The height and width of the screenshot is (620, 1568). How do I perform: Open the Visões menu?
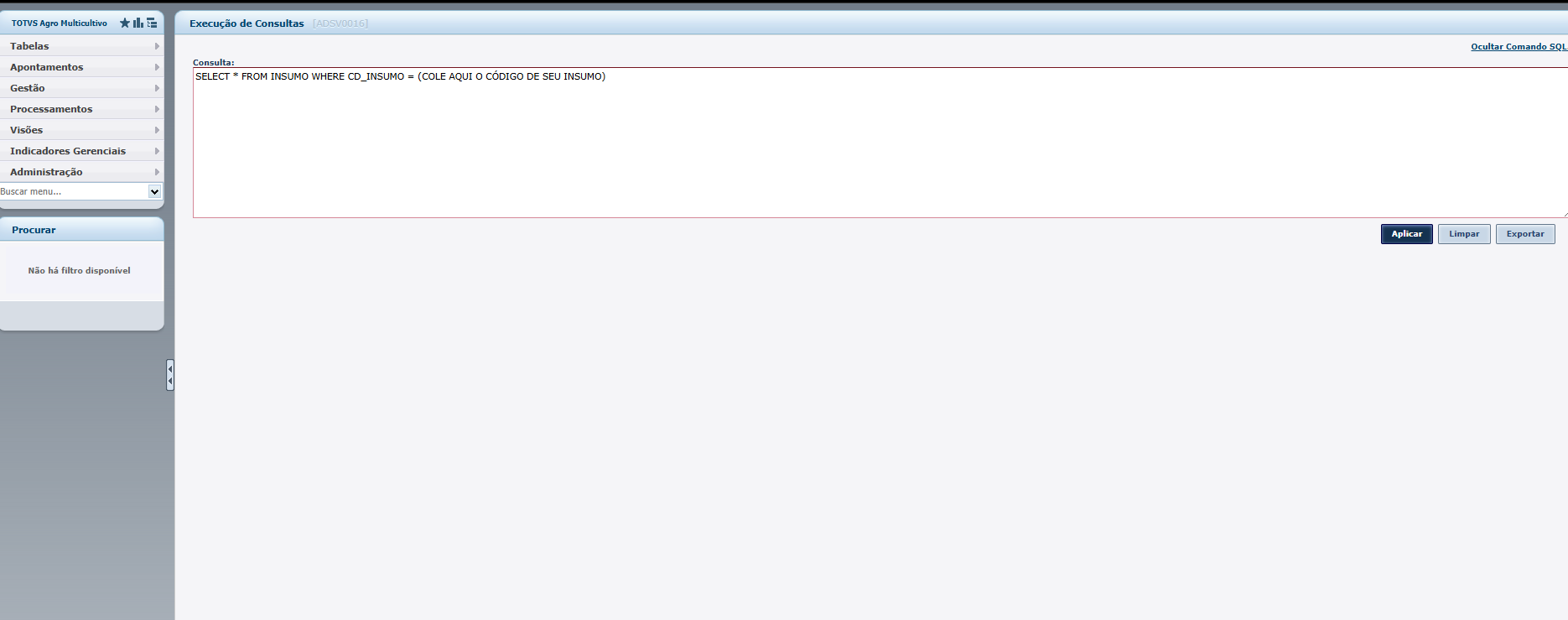coord(82,130)
